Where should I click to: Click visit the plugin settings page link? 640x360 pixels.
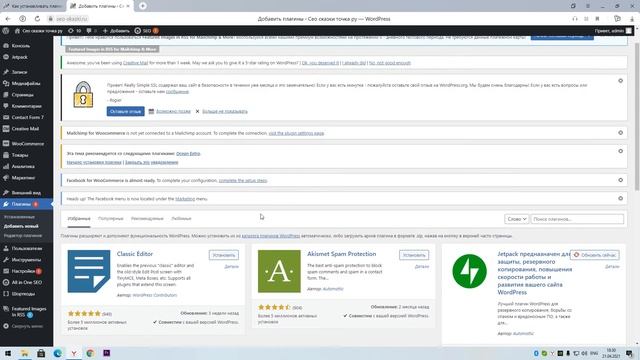296,133
